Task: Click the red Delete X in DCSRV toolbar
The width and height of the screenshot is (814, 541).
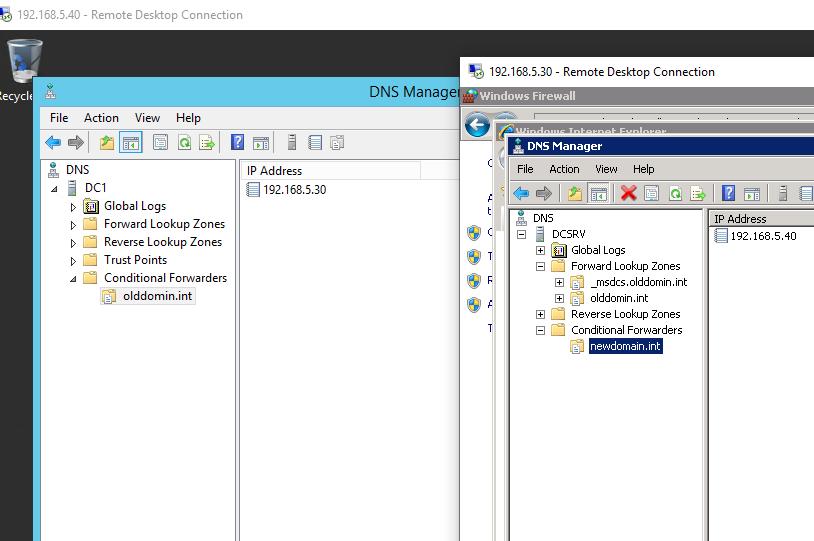Action: pos(628,193)
